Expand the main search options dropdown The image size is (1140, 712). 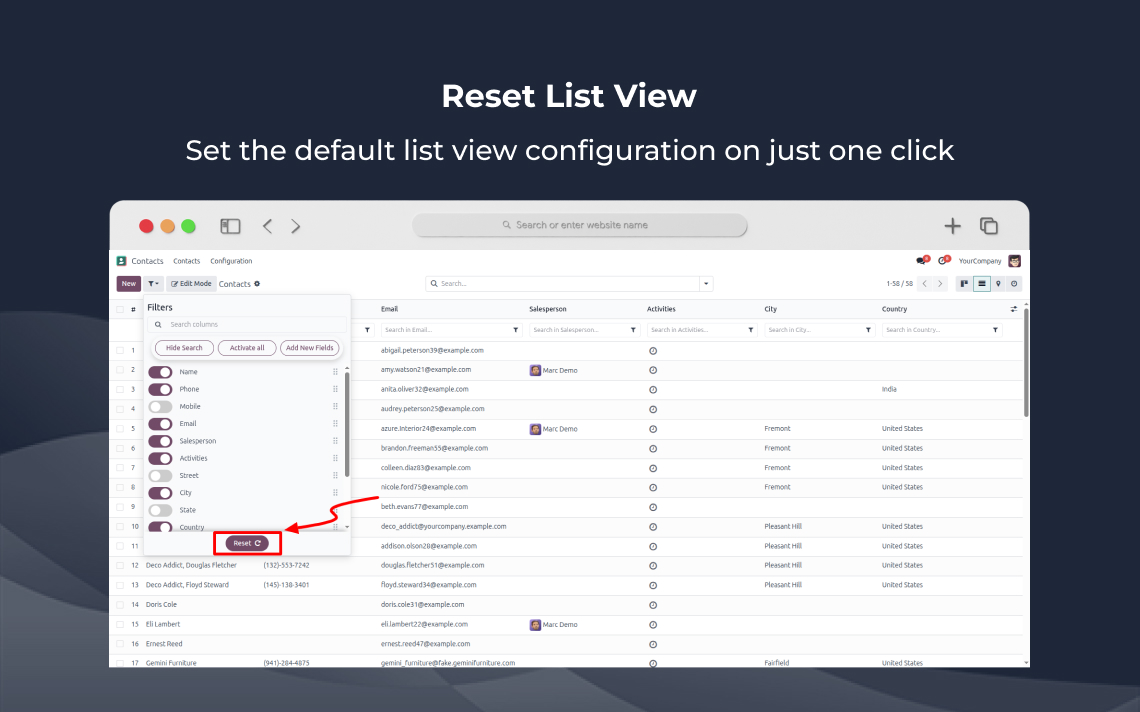(x=706, y=284)
